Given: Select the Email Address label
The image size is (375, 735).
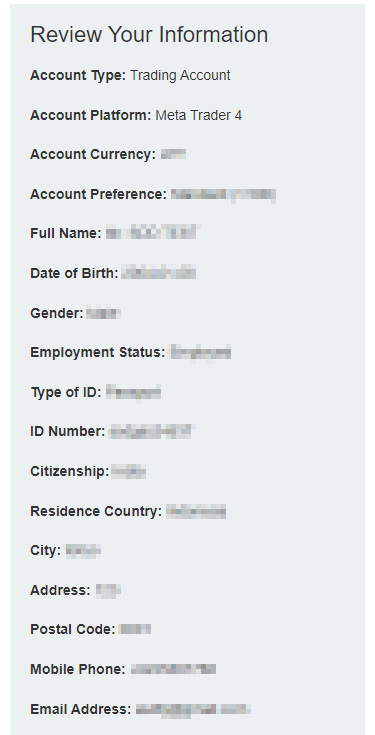Looking at the screenshot, I should point(81,710).
